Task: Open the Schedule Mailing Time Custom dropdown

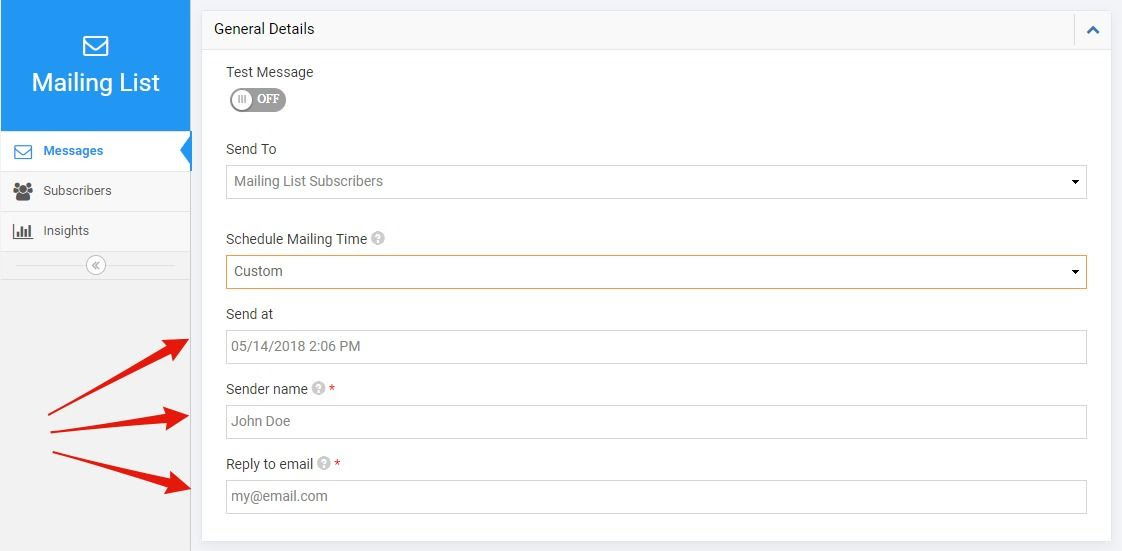Action: [656, 272]
